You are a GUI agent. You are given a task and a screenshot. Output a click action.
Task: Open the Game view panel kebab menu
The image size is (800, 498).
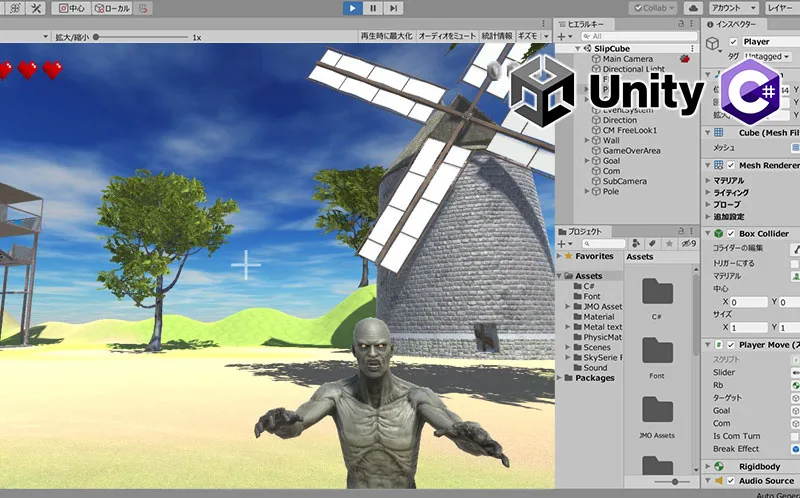544,24
